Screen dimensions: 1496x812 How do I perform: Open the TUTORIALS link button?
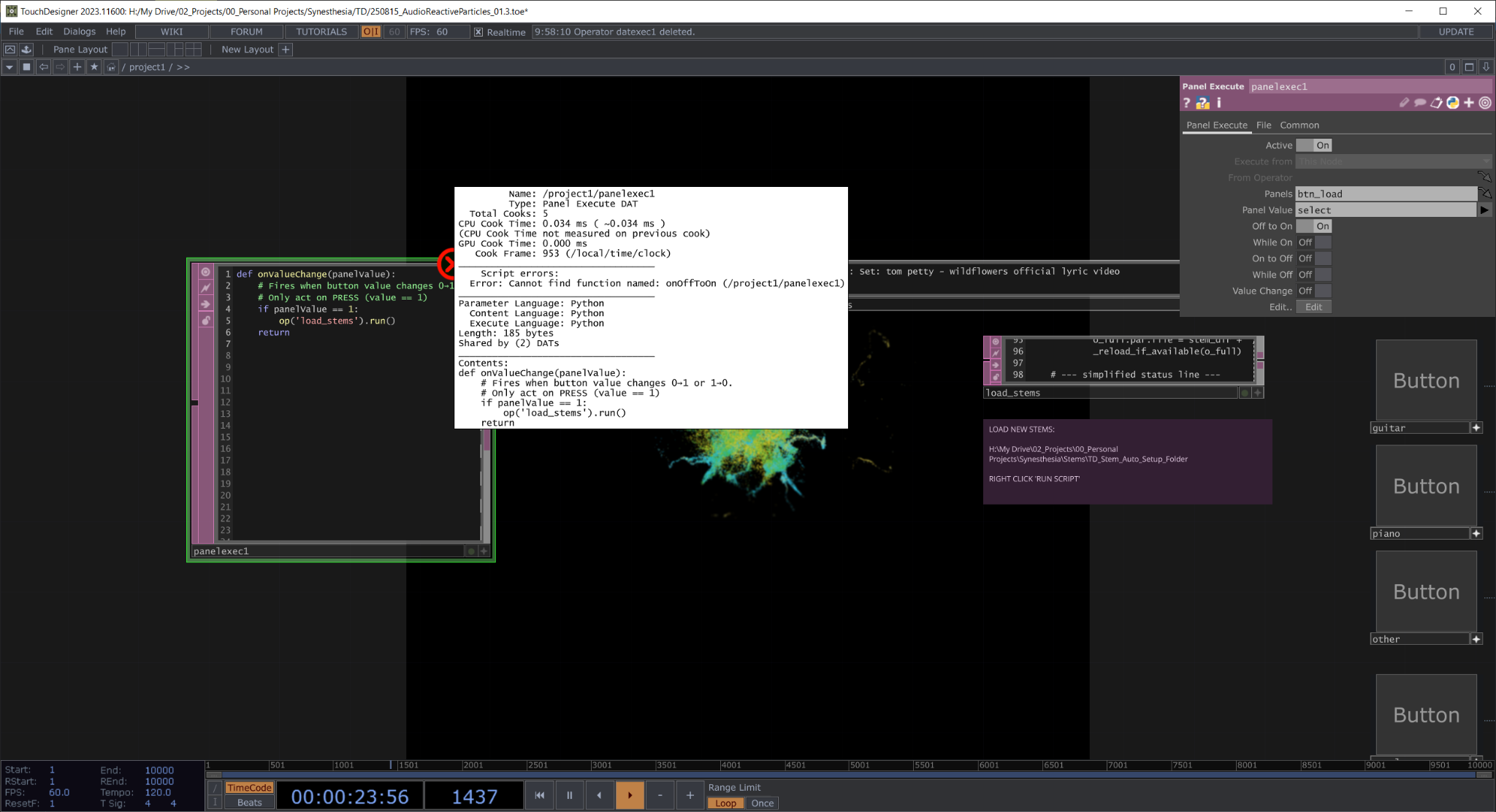click(x=321, y=31)
